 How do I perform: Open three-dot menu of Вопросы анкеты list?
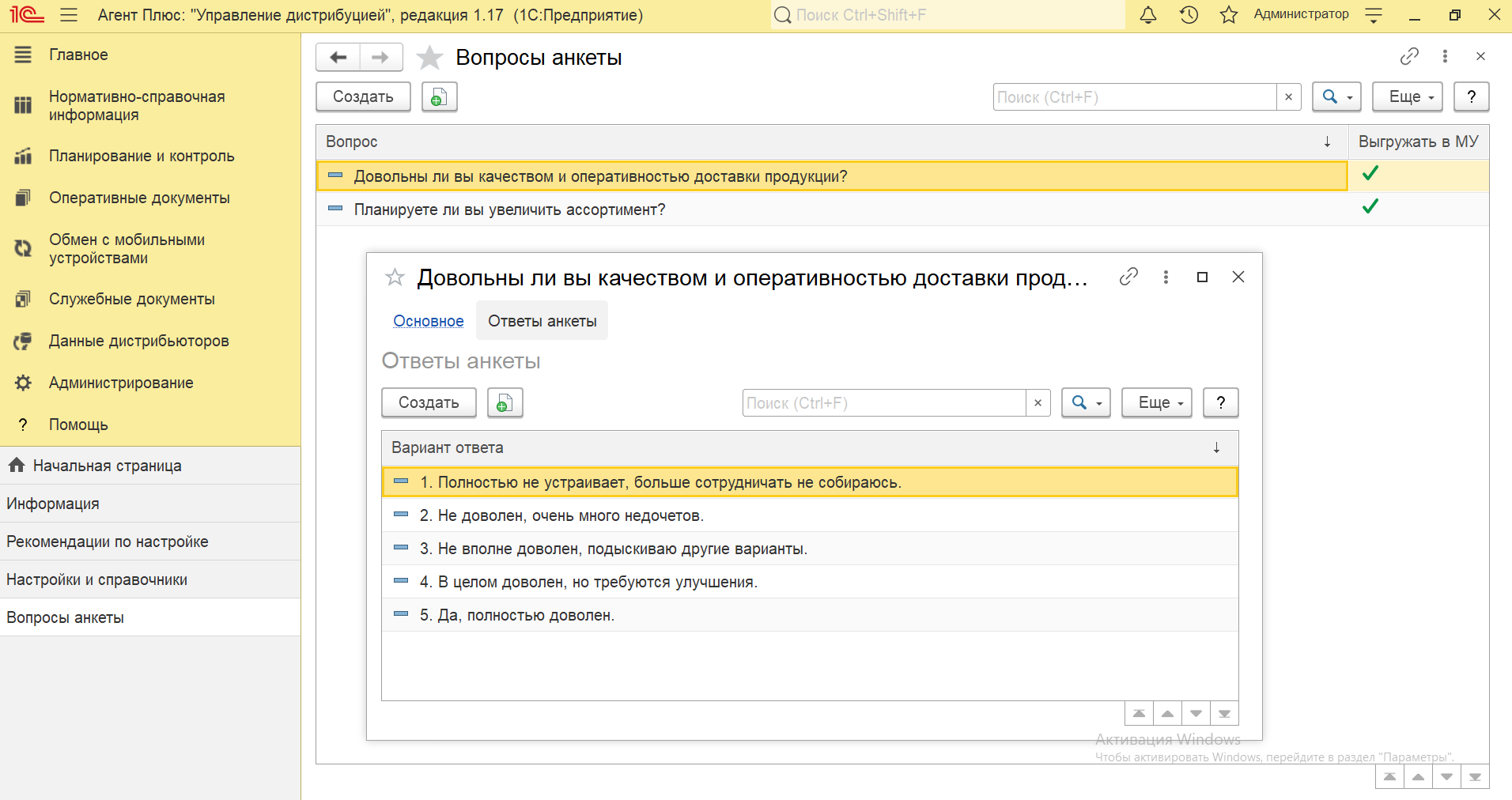pos(1445,56)
